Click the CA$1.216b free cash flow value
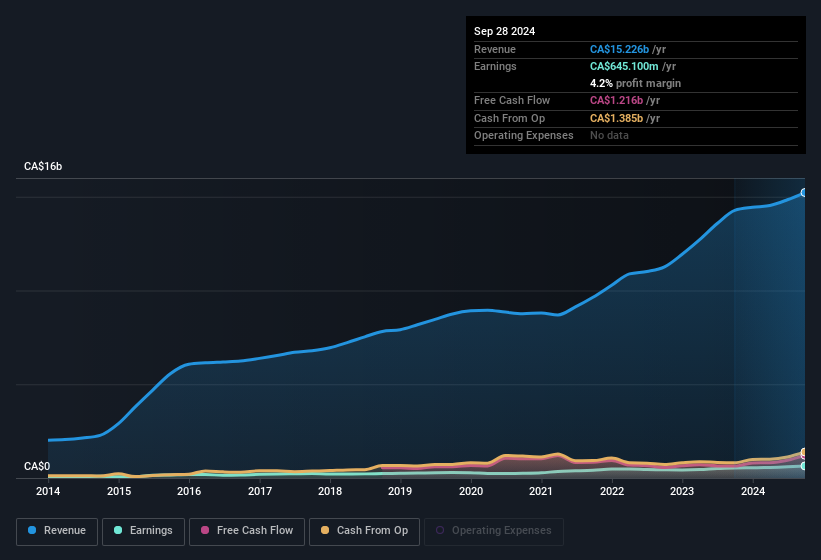821x560 pixels. coord(616,100)
